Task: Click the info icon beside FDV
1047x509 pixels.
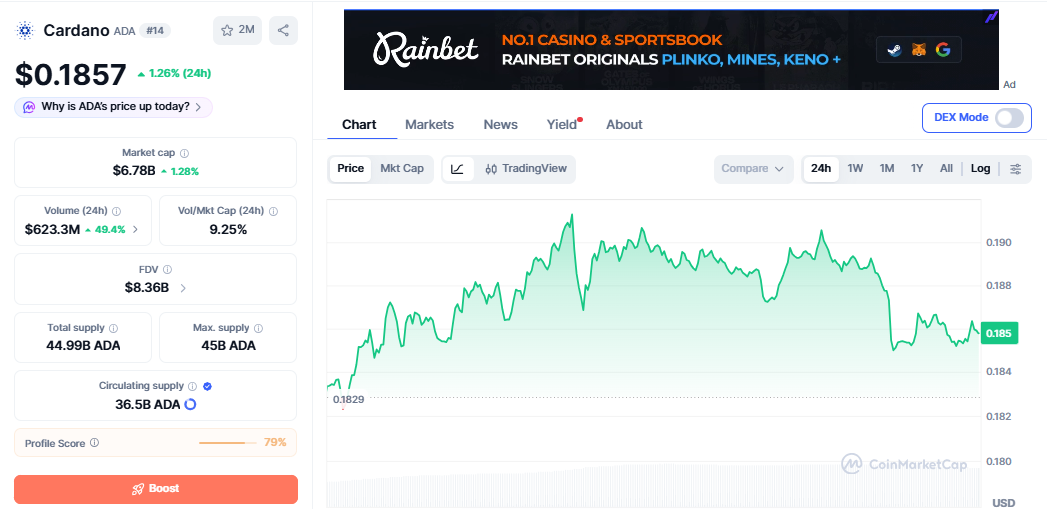Action: (x=167, y=269)
